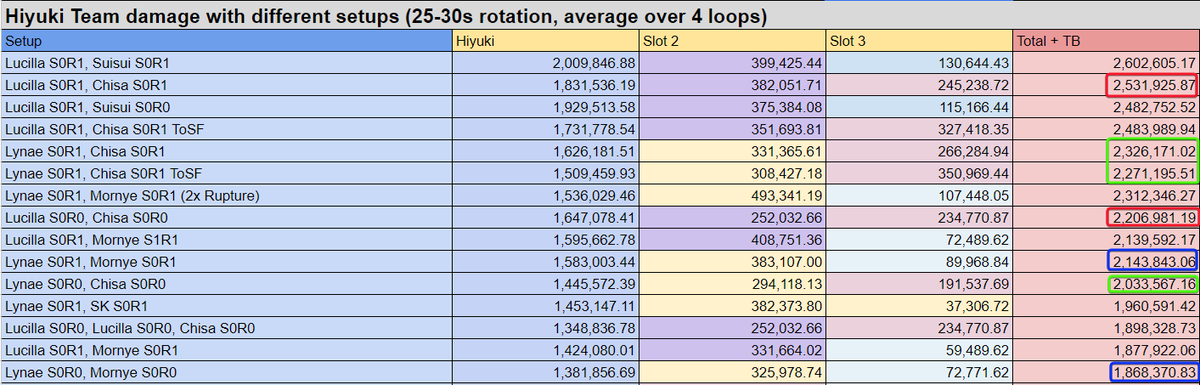Select setup cell Lynae S0R1, Mornye S0R1

tap(226, 261)
